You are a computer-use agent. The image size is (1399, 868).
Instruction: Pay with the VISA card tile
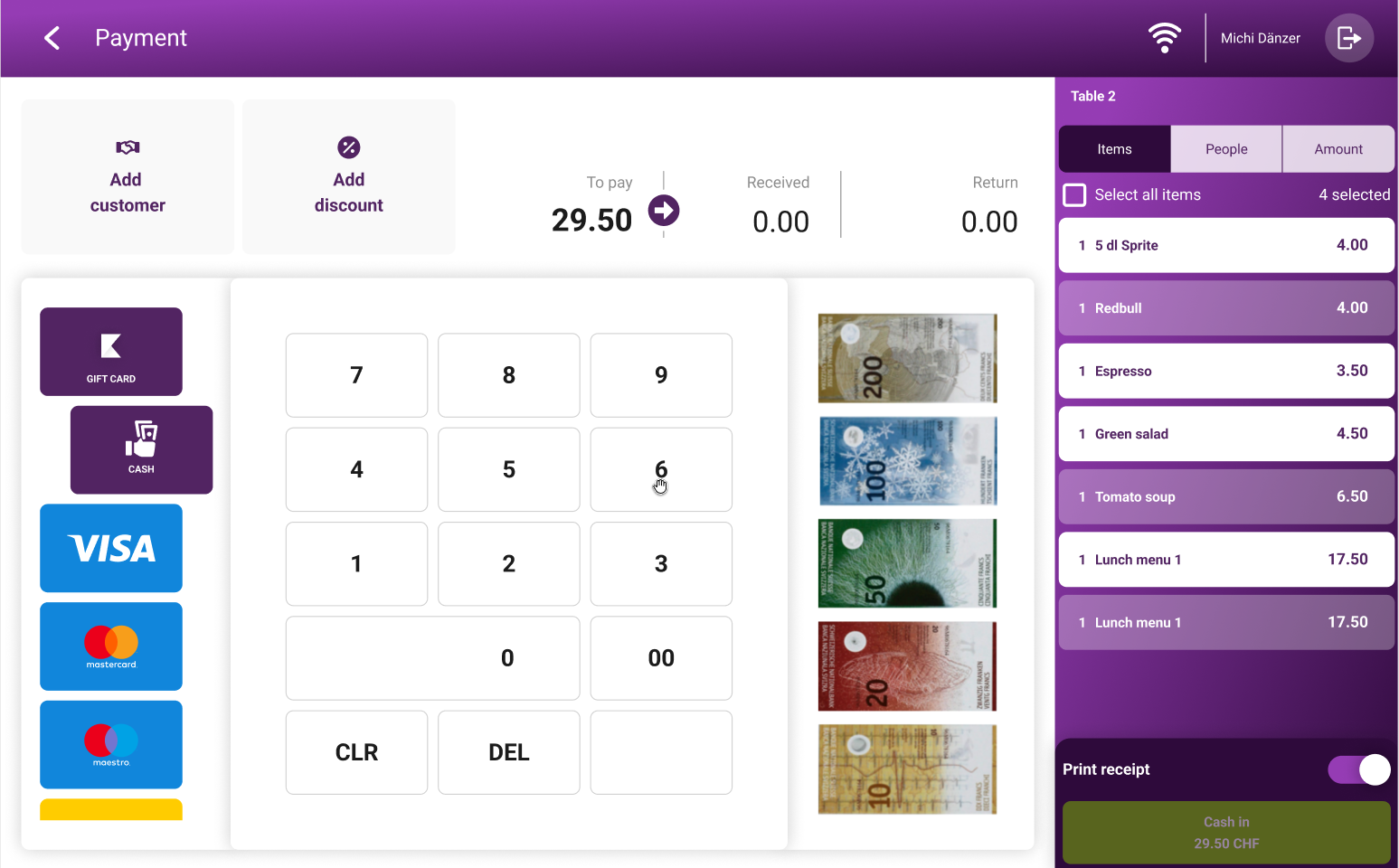111,548
